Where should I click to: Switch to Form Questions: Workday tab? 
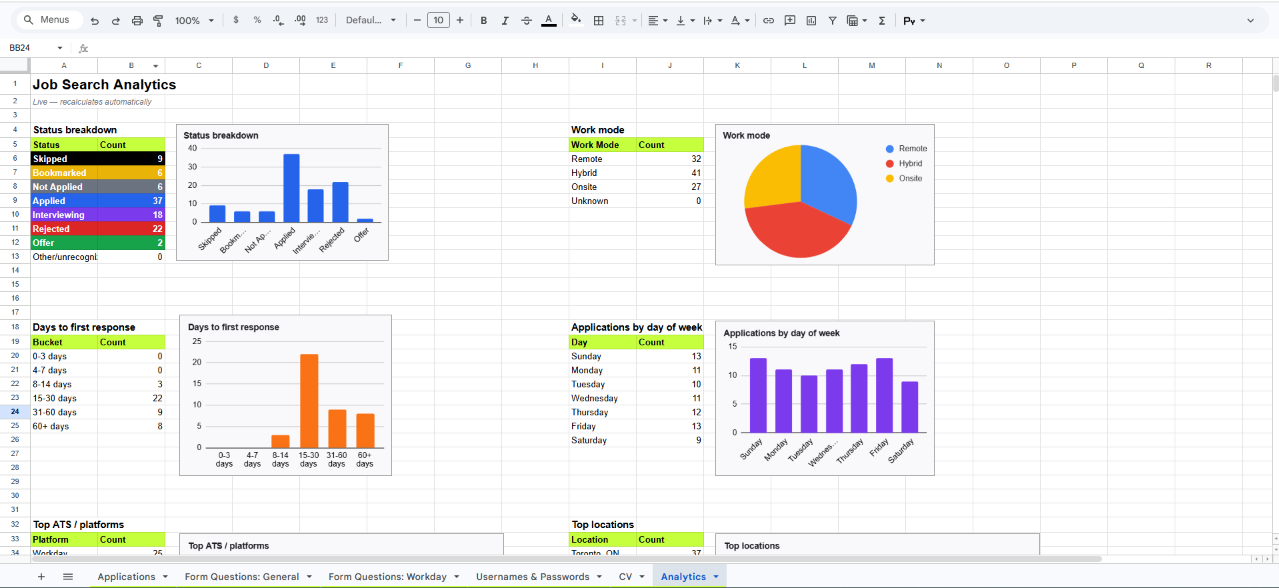coord(386,577)
